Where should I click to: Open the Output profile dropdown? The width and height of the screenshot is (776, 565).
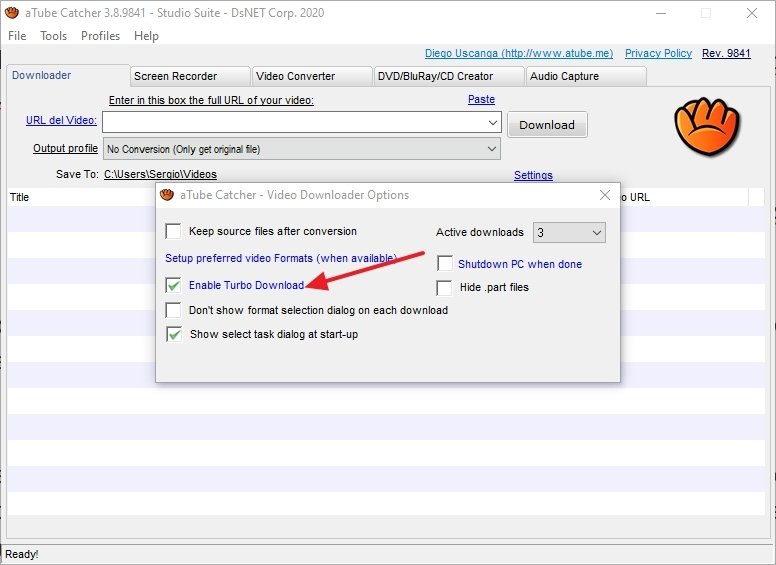[301, 149]
